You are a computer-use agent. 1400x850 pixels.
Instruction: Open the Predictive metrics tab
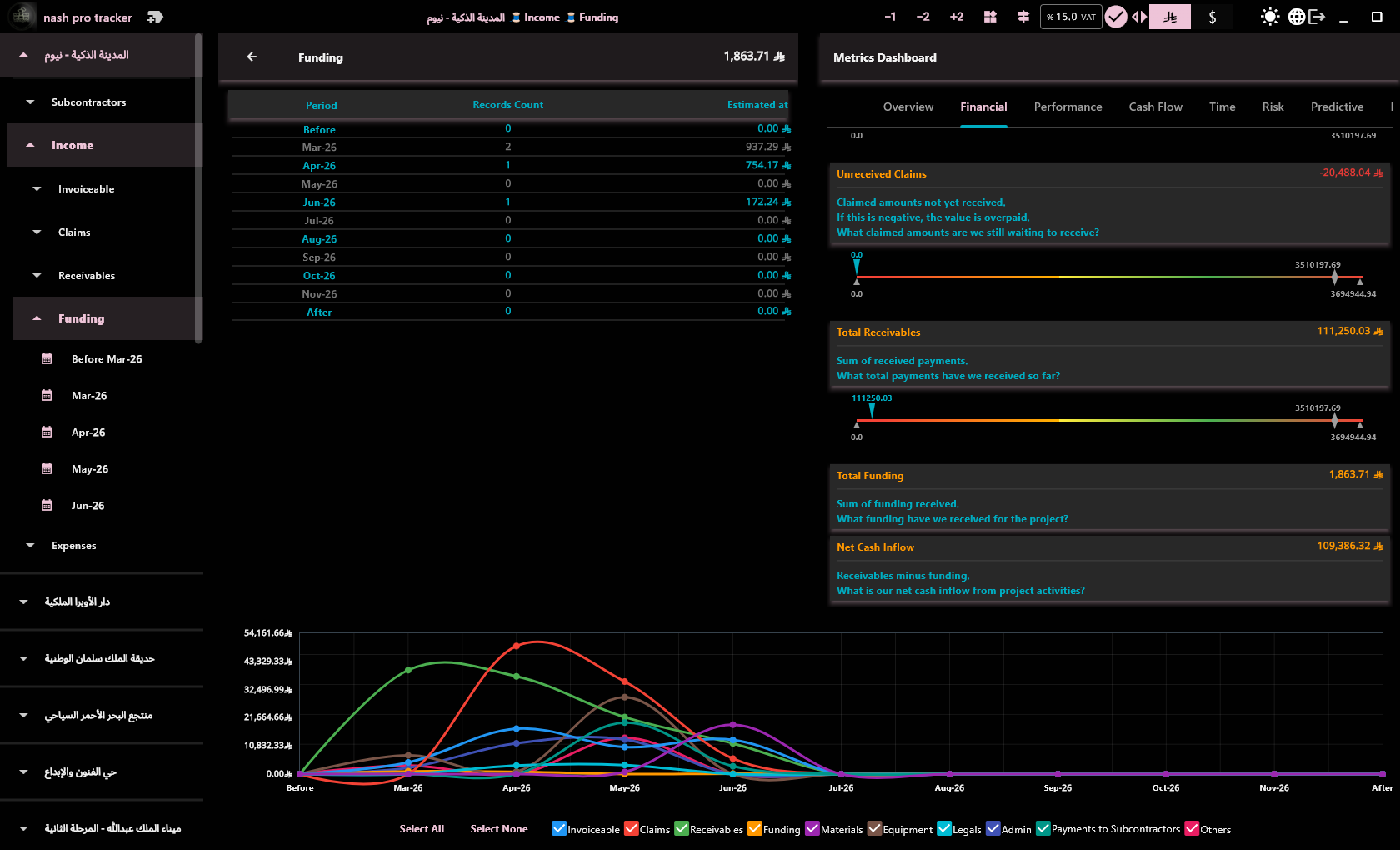pos(1337,107)
